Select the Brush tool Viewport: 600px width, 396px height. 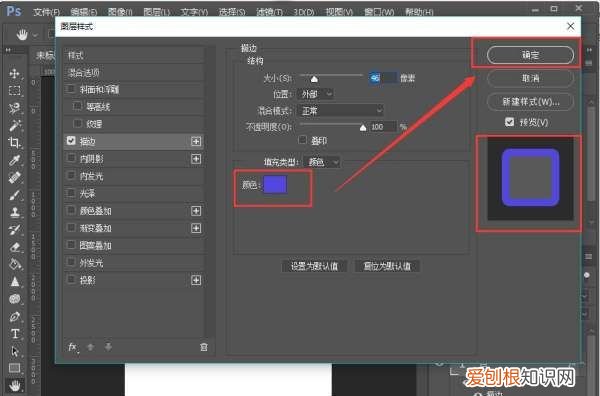pos(15,195)
